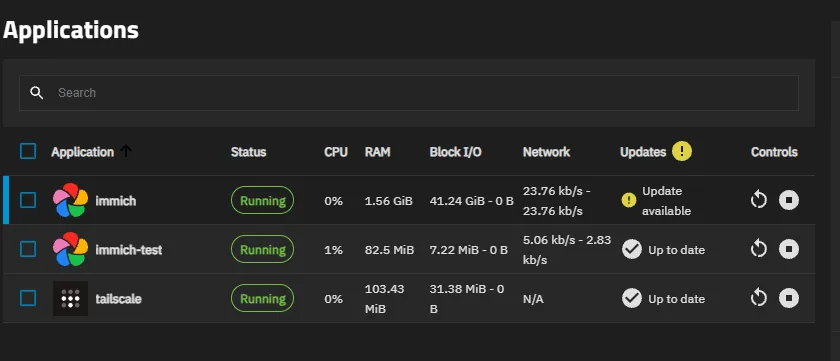
Task: Sort by the Block I/O column header
Action: pos(455,152)
